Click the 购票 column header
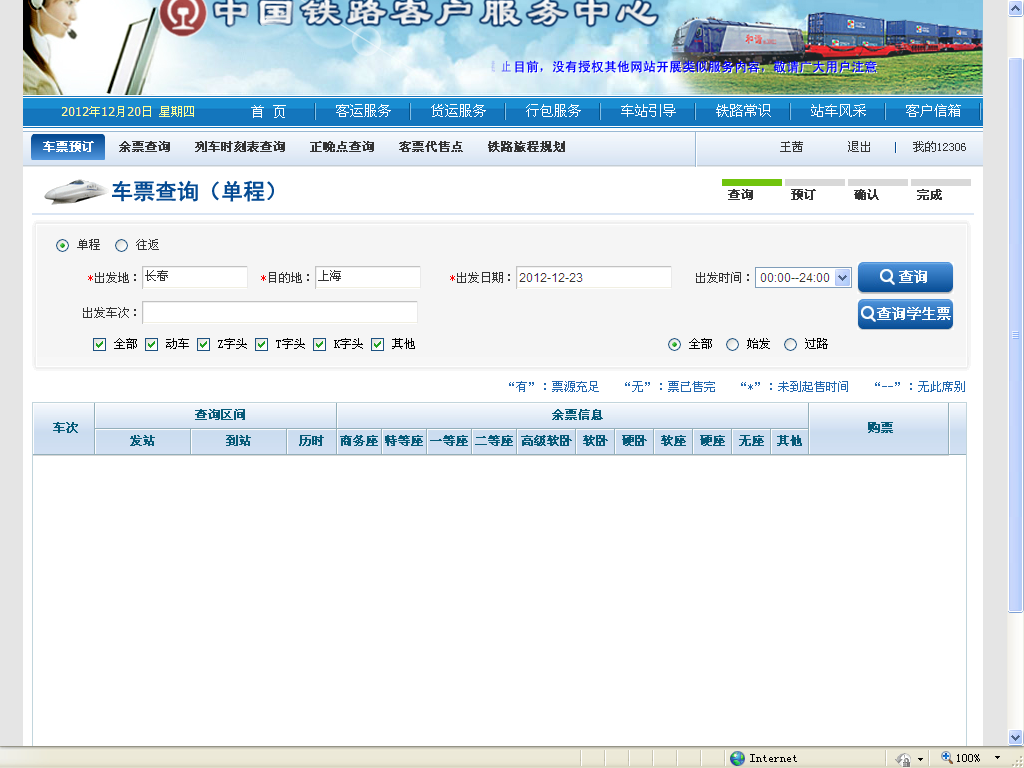Screen dimensions: 1024x768 [x=879, y=428]
